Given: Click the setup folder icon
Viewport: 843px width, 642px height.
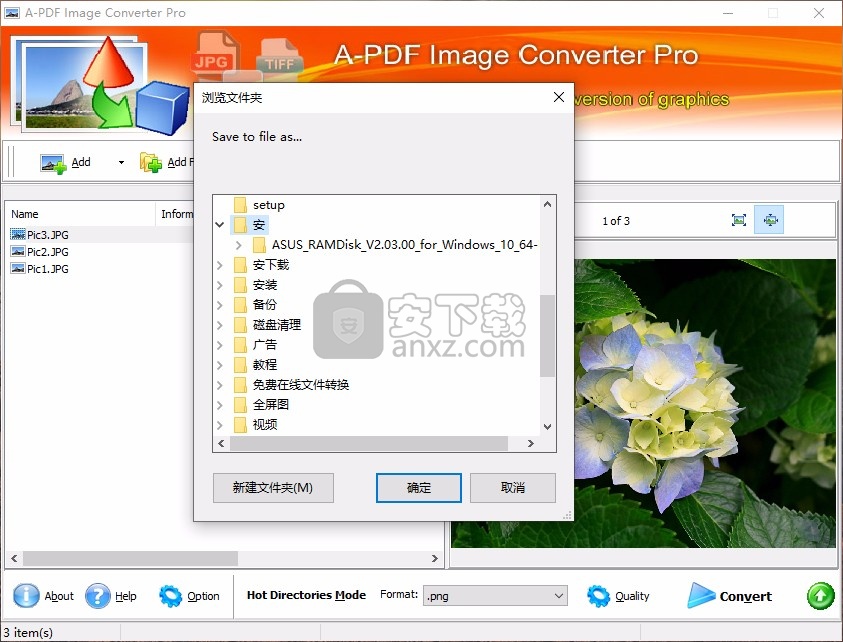Looking at the screenshot, I should [x=241, y=205].
